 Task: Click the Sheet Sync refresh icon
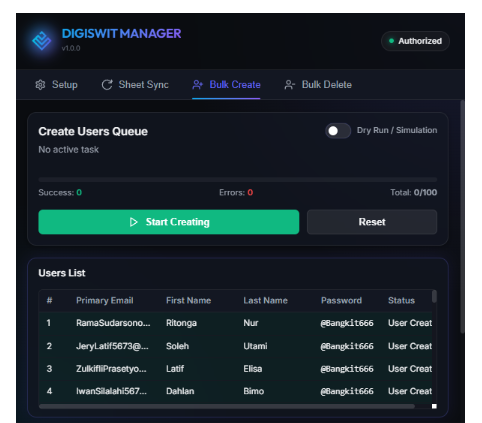pos(107,85)
